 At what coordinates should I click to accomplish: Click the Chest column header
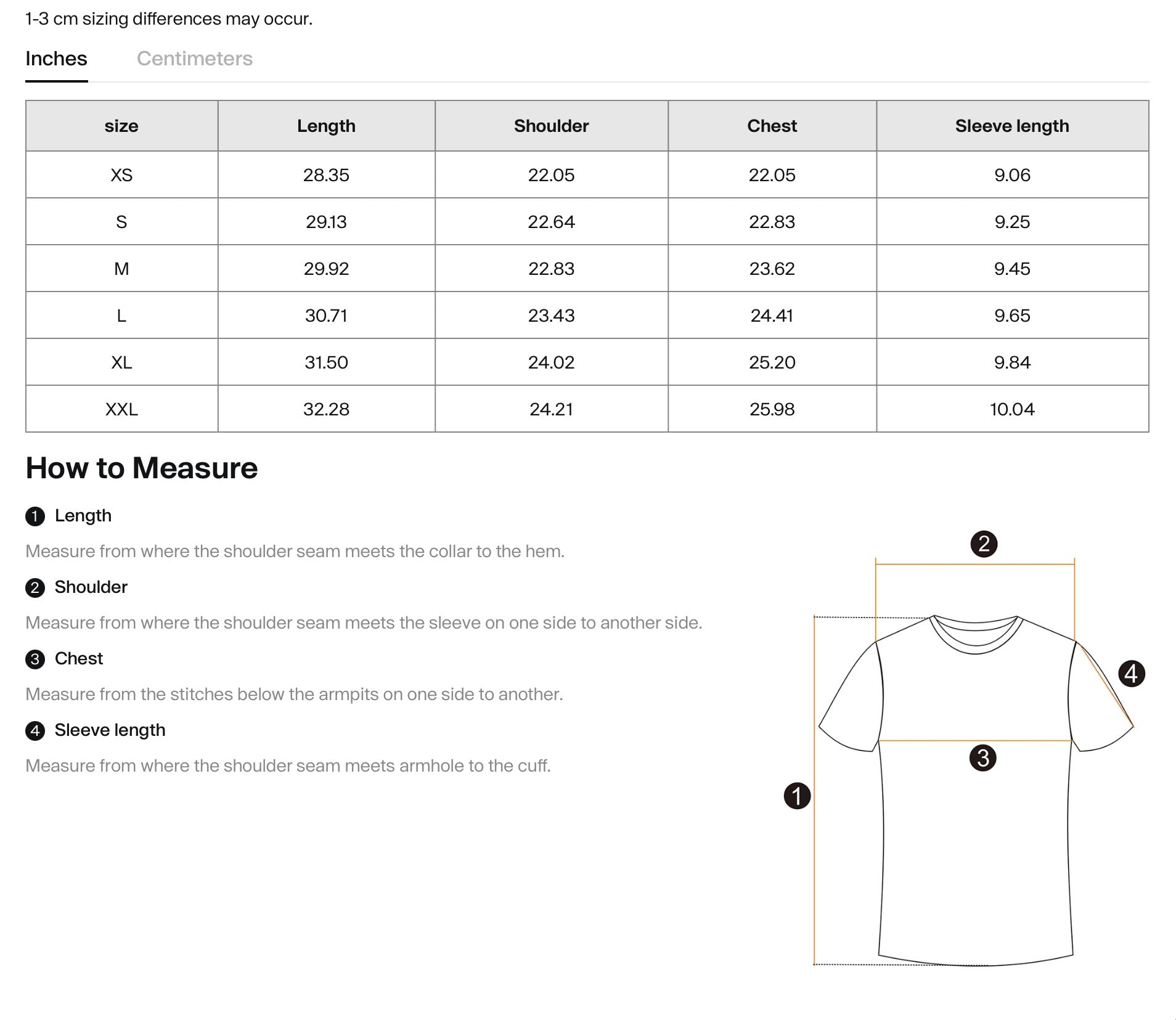click(772, 126)
